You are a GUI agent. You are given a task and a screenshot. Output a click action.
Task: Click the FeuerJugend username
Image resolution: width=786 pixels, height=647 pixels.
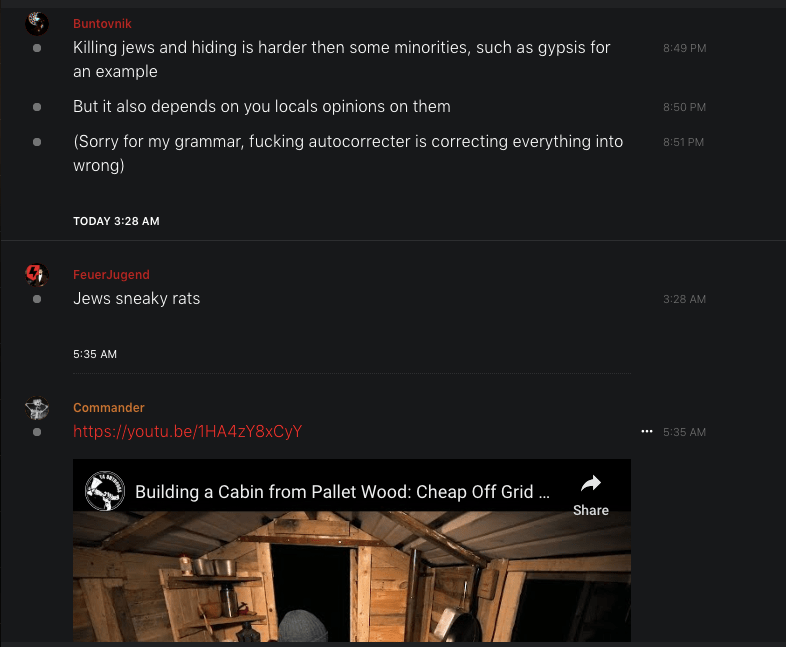point(111,275)
